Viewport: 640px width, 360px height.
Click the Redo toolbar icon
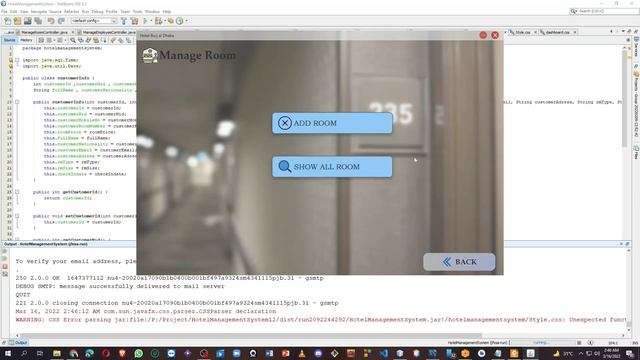[x=61, y=21]
